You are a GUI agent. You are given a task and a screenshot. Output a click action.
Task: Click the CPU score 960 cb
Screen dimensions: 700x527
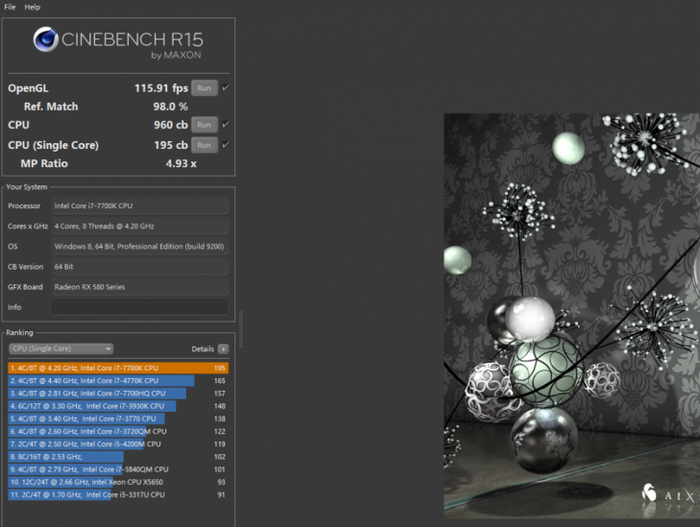pyautogui.click(x=171, y=125)
